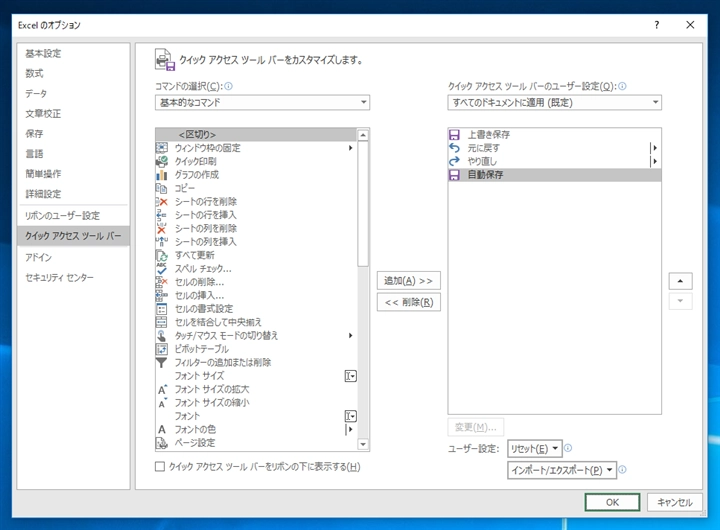
Task: Click the << 削除(R) button
Action: coord(409,302)
